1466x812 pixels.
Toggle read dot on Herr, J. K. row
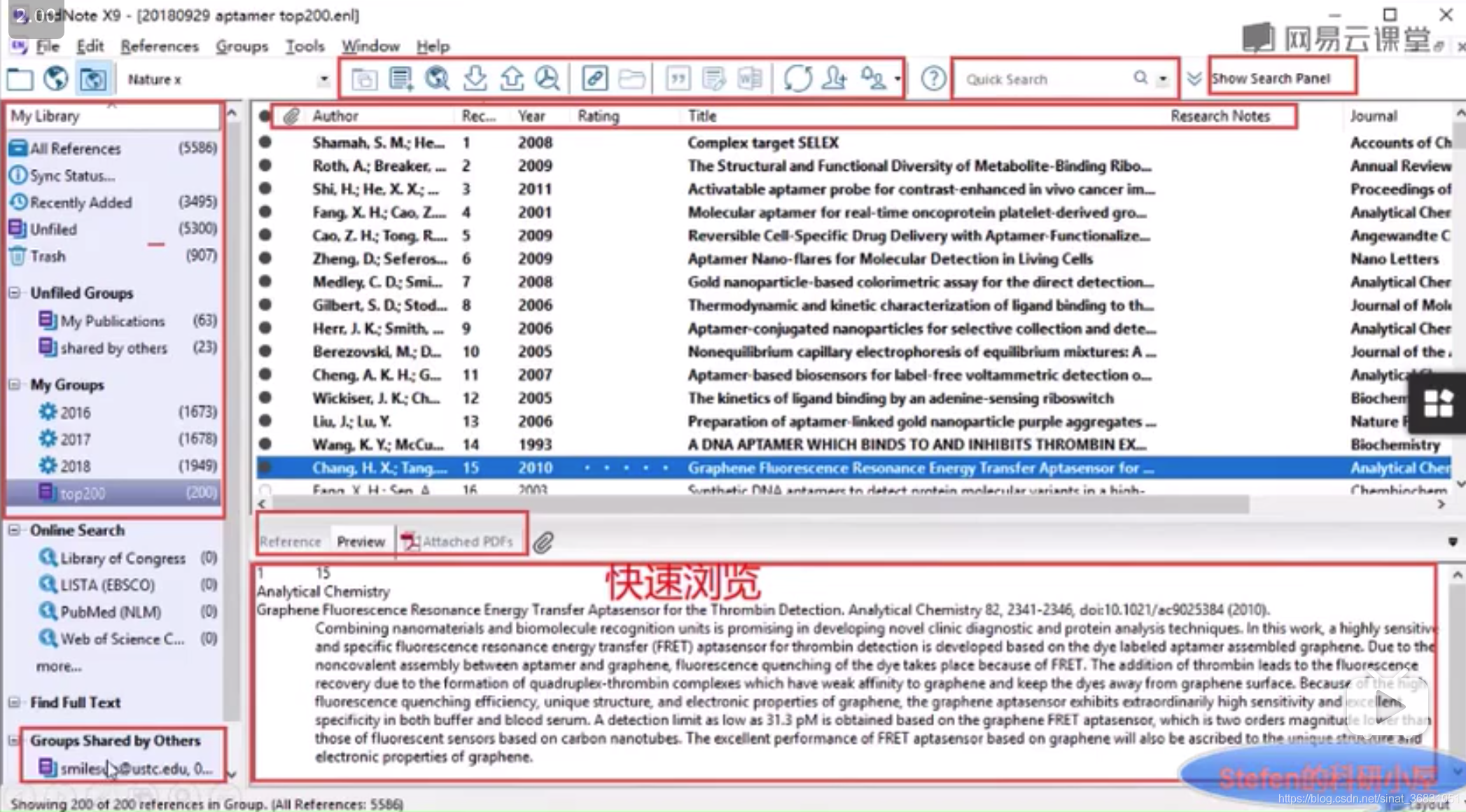click(x=265, y=328)
